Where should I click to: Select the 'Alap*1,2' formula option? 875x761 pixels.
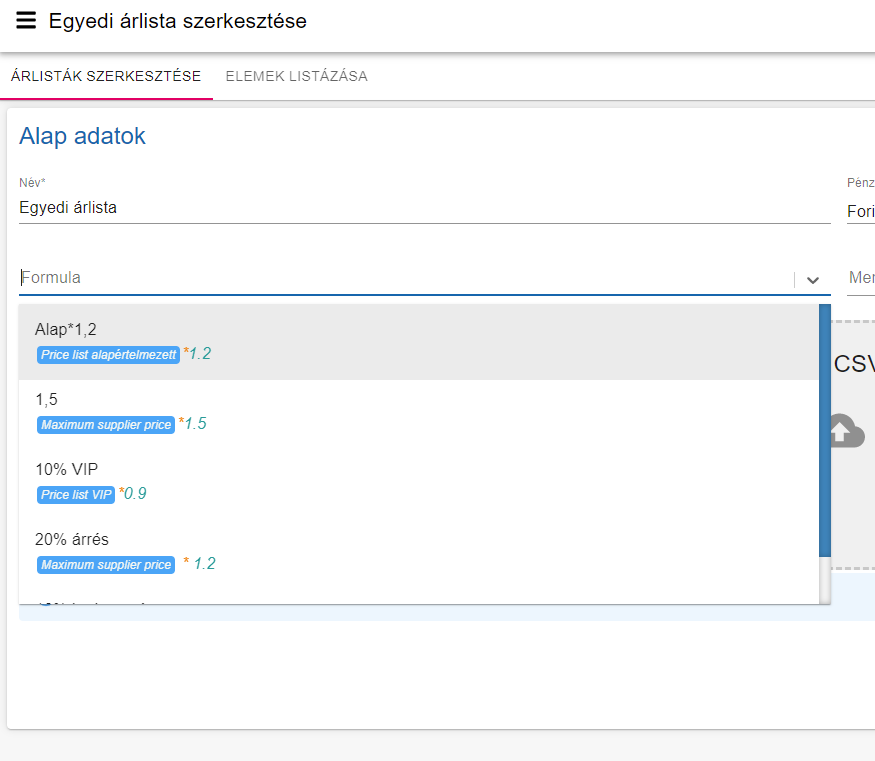[66, 329]
